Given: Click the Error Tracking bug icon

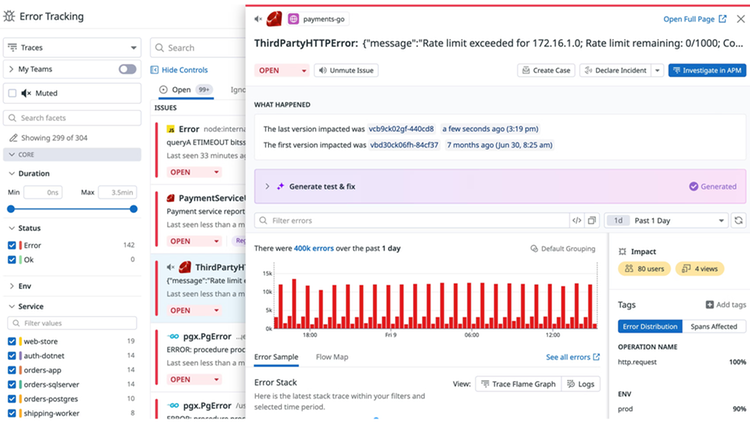Looking at the screenshot, I should coord(9,16).
